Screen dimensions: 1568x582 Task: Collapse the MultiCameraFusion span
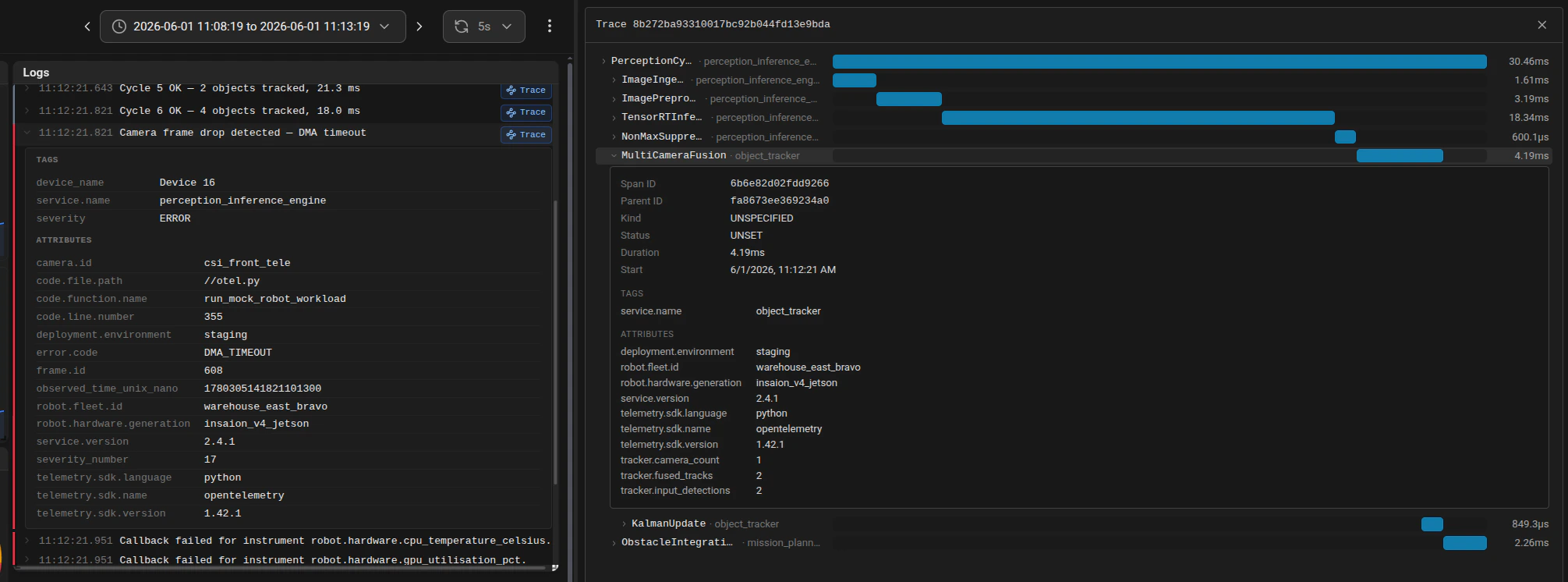[x=614, y=155]
